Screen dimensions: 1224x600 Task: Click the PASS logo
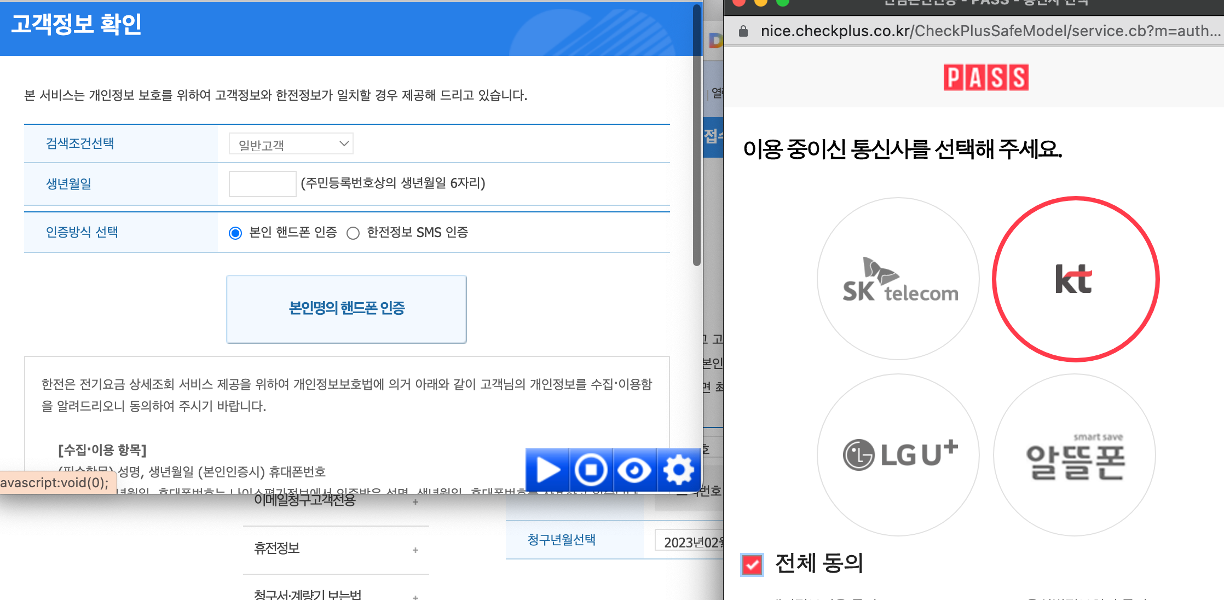(x=986, y=78)
